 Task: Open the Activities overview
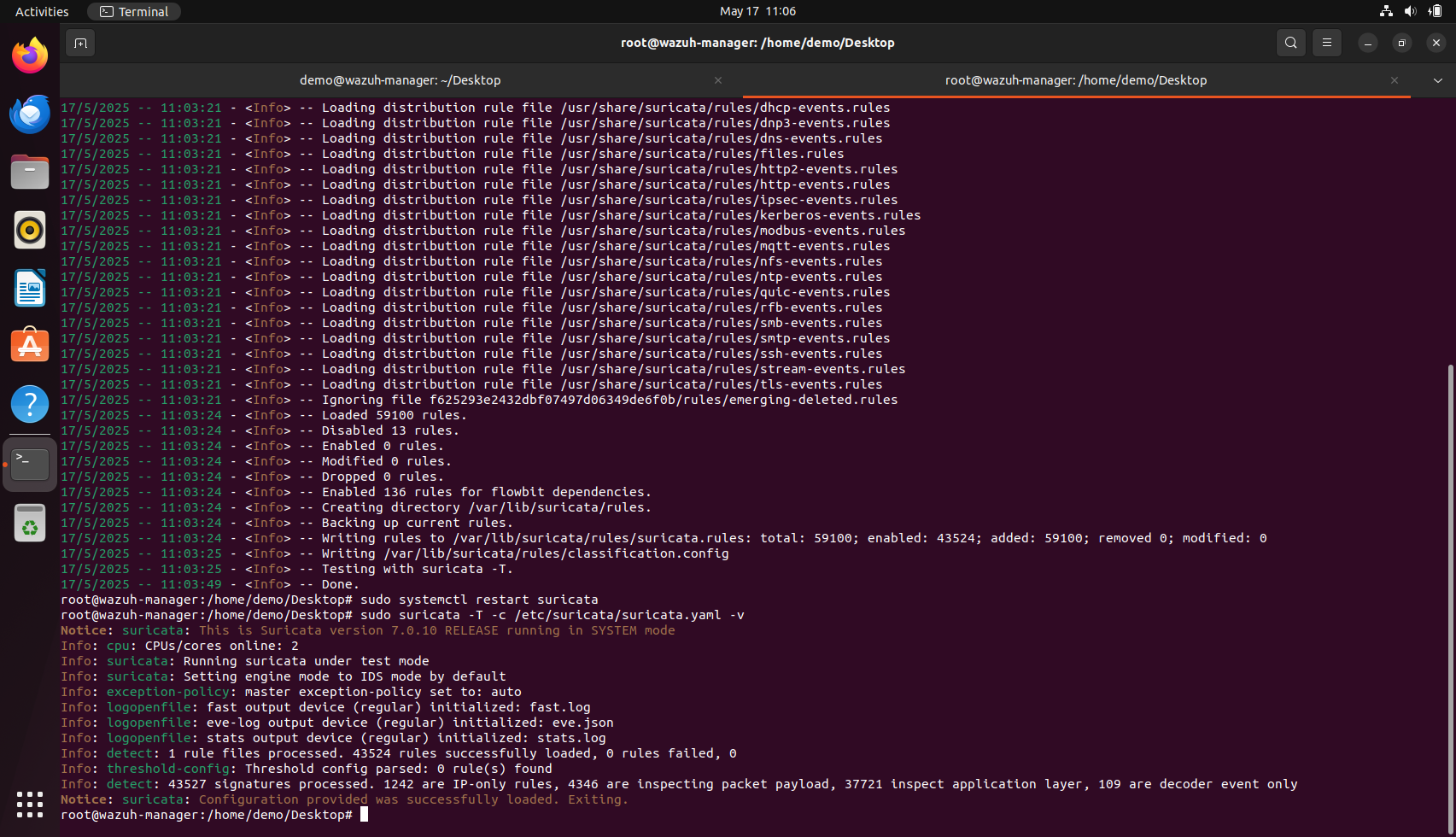pos(42,11)
